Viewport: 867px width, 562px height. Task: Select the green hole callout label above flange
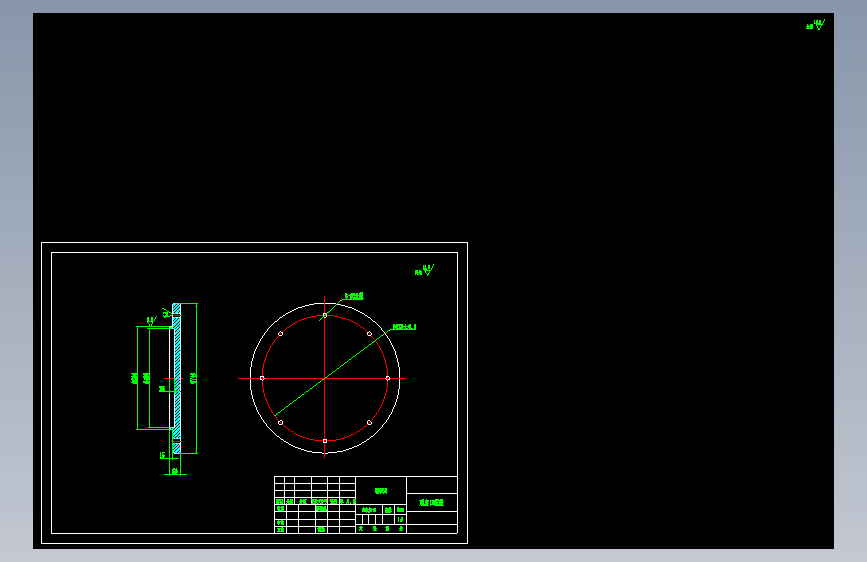tap(354, 296)
